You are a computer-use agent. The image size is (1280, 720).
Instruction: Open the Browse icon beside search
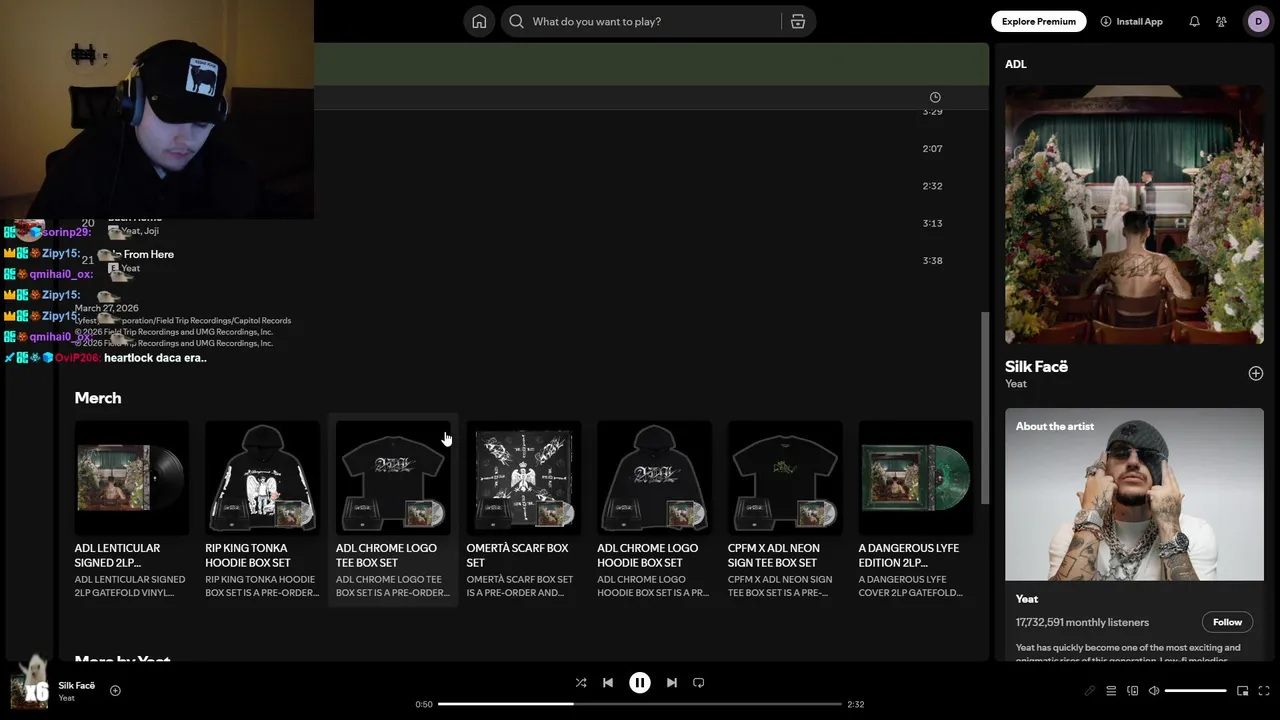(798, 21)
